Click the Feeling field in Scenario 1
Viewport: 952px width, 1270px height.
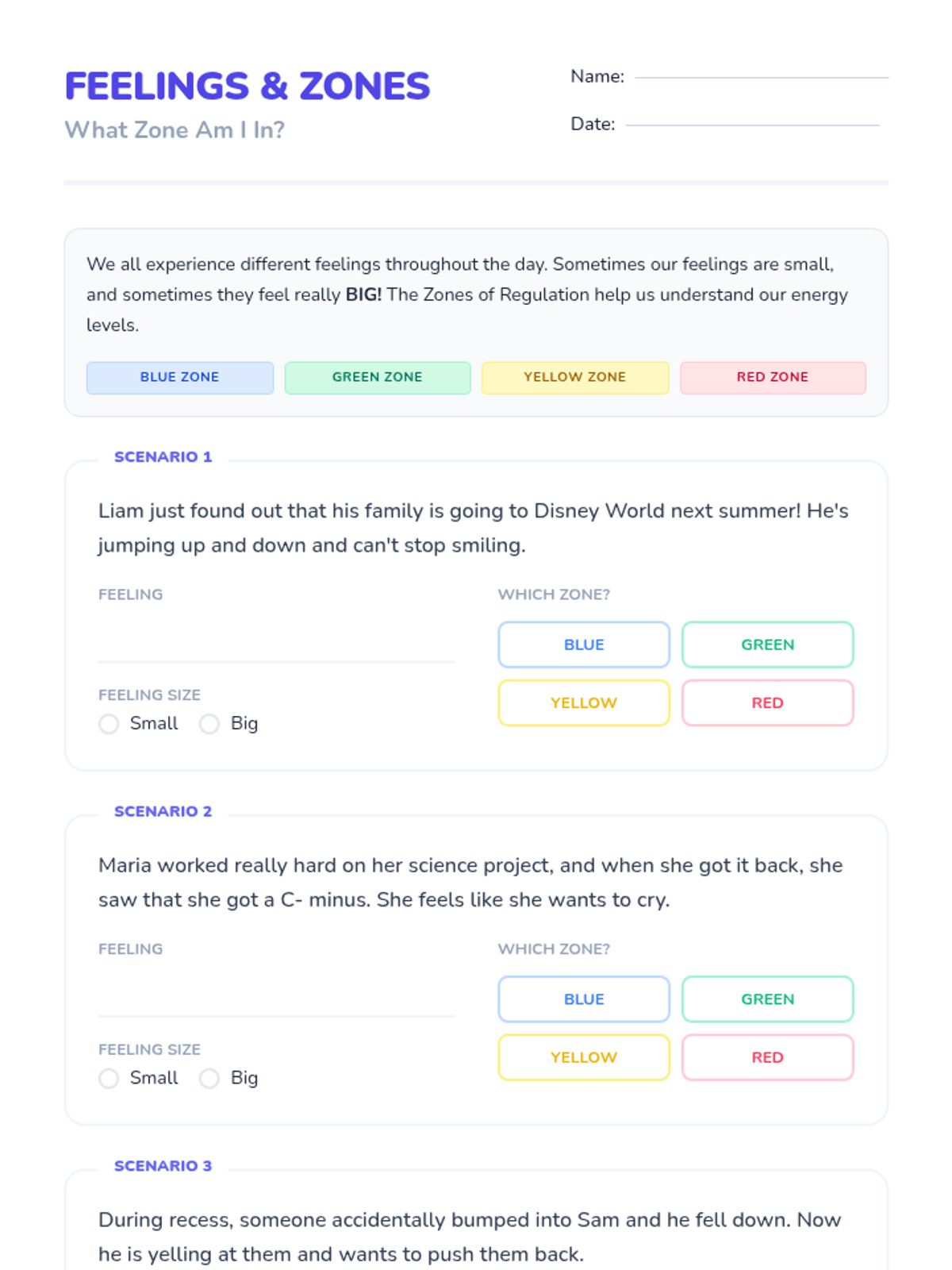coord(276,641)
